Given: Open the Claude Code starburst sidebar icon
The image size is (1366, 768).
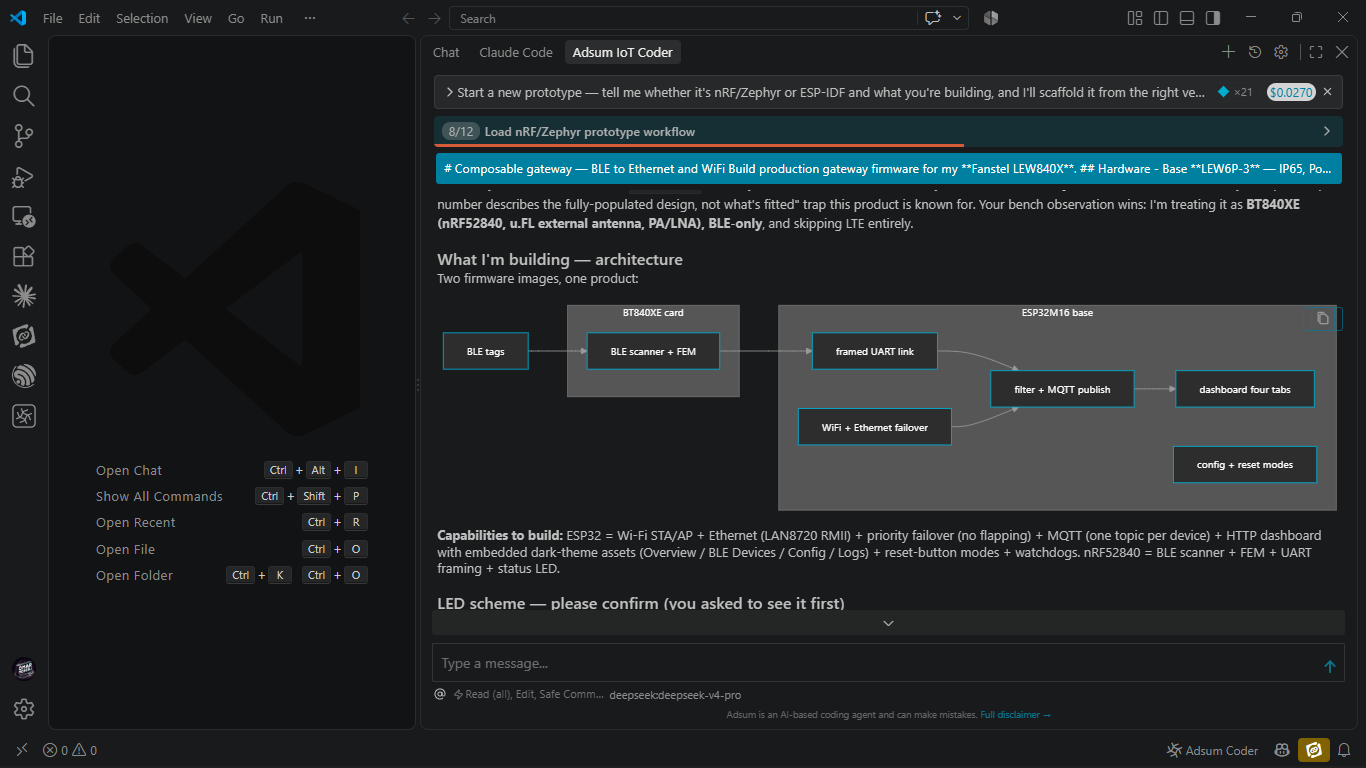Looking at the screenshot, I should [23, 296].
